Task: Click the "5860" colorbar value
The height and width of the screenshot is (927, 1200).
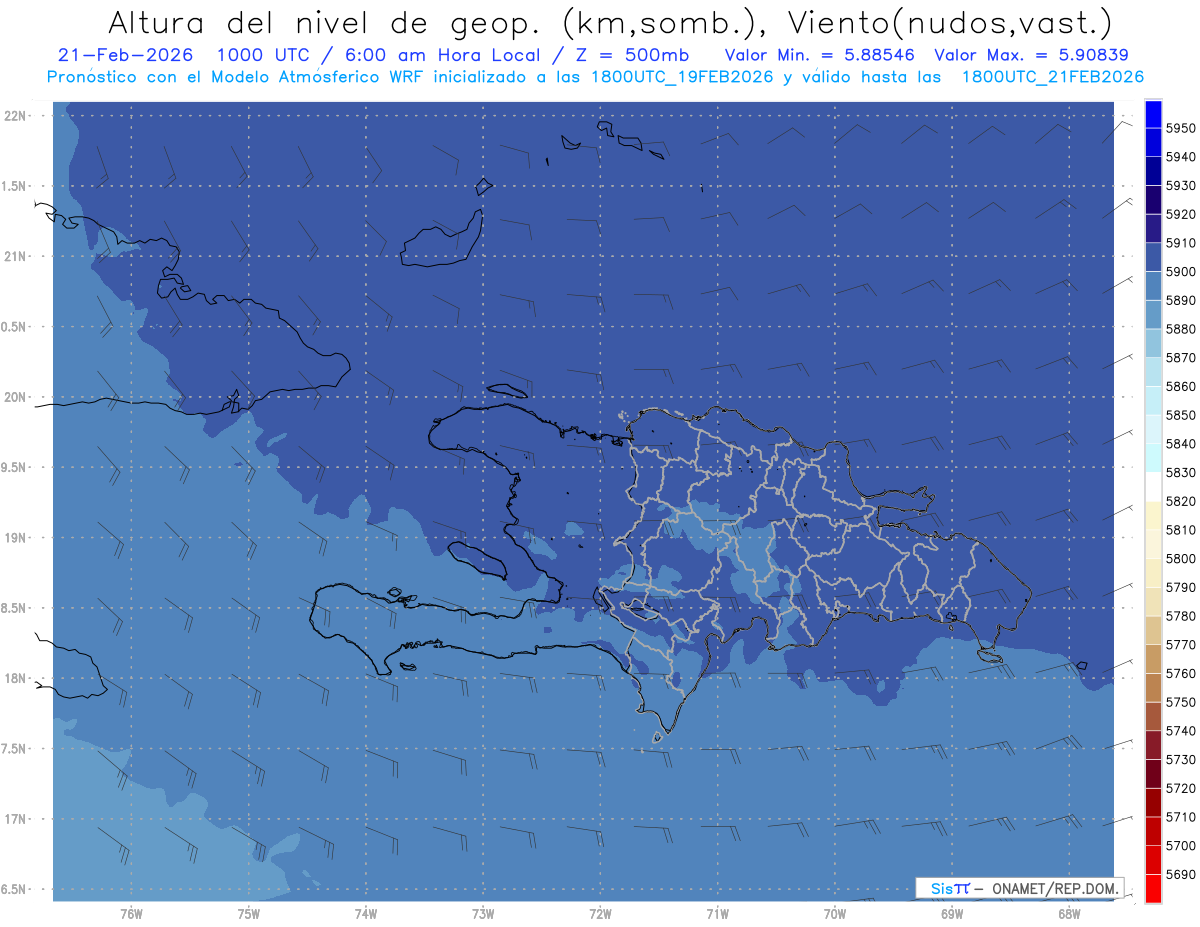Action: pyautogui.click(x=1181, y=386)
